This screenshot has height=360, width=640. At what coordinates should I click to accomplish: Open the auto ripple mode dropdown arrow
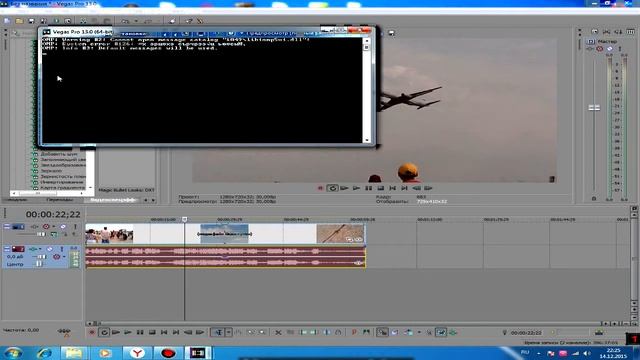click(419, 333)
